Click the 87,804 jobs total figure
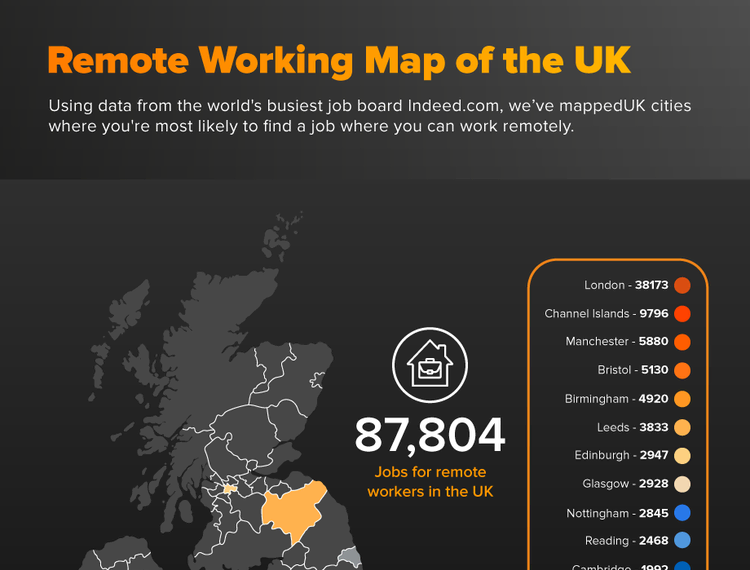This screenshot has height=570, width=750. tap(430, 435)
